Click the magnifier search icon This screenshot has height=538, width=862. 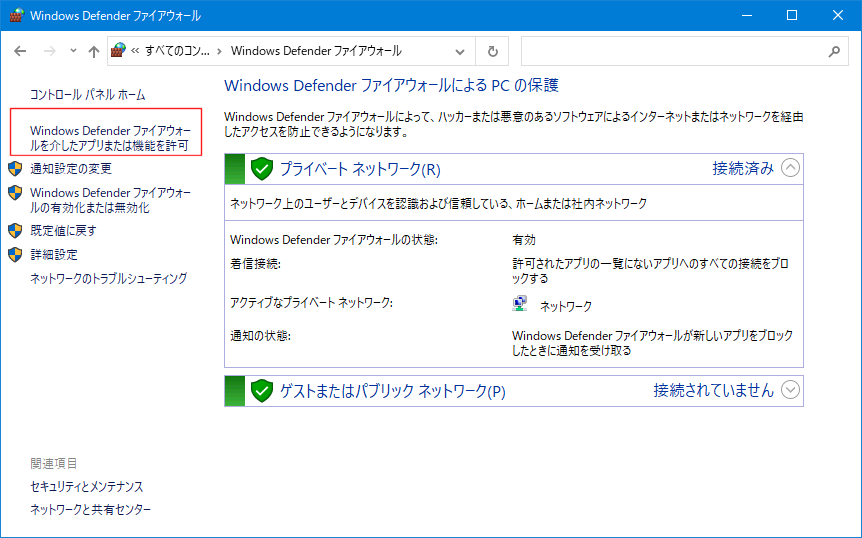coord(835,52)
